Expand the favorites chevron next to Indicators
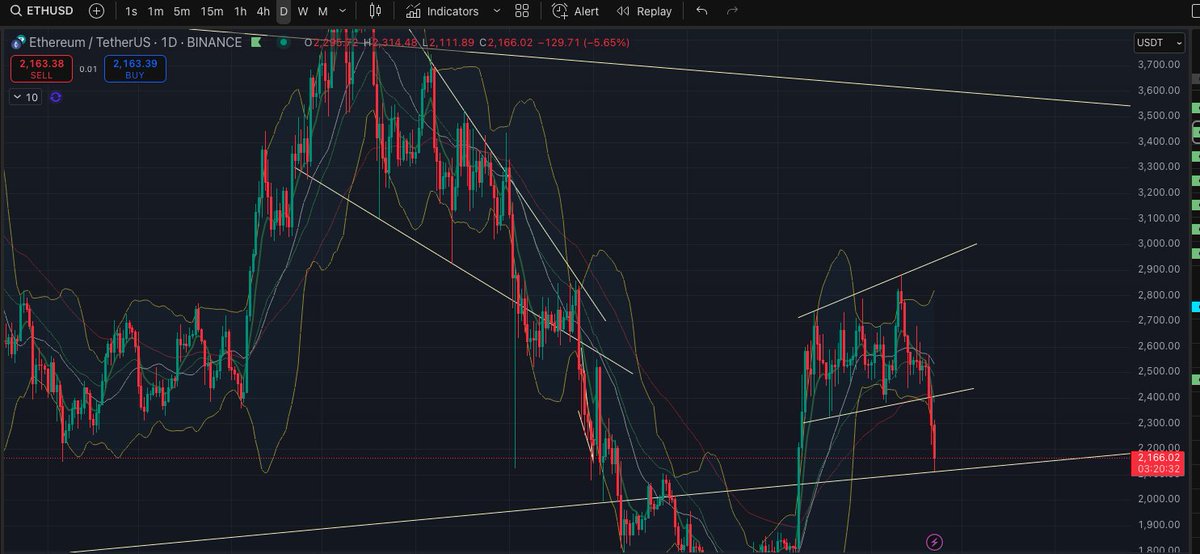The height and width of the screenshot is (554, 1200). (495, 11)
